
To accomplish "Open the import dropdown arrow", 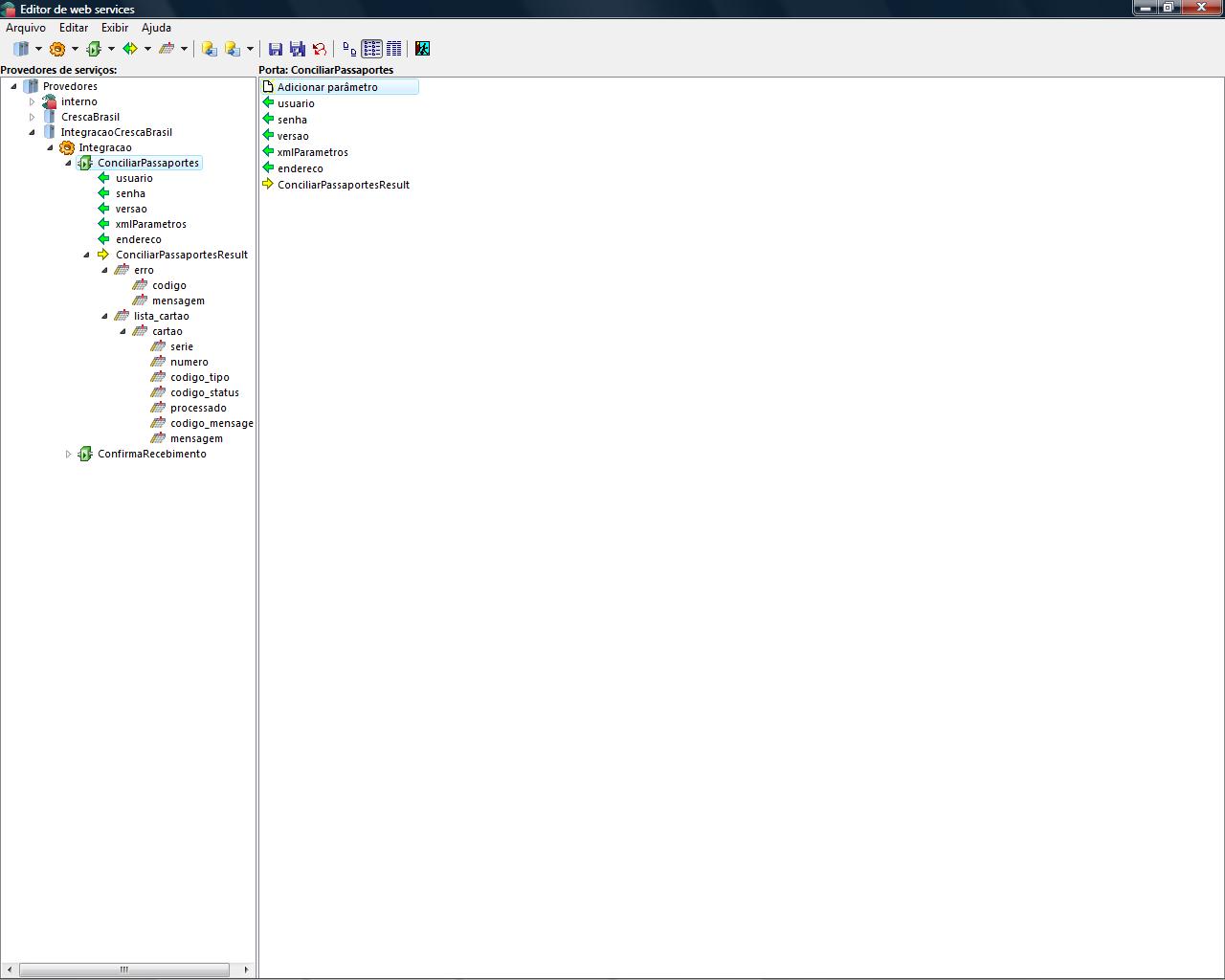I will click(x=250, y=49).
